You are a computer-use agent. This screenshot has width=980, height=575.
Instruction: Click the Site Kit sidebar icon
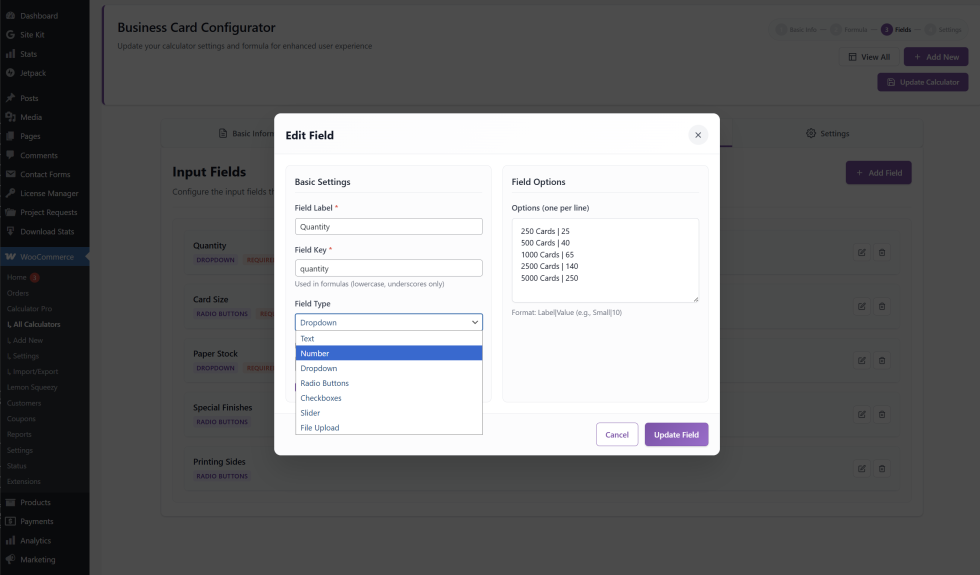(10, 35)
